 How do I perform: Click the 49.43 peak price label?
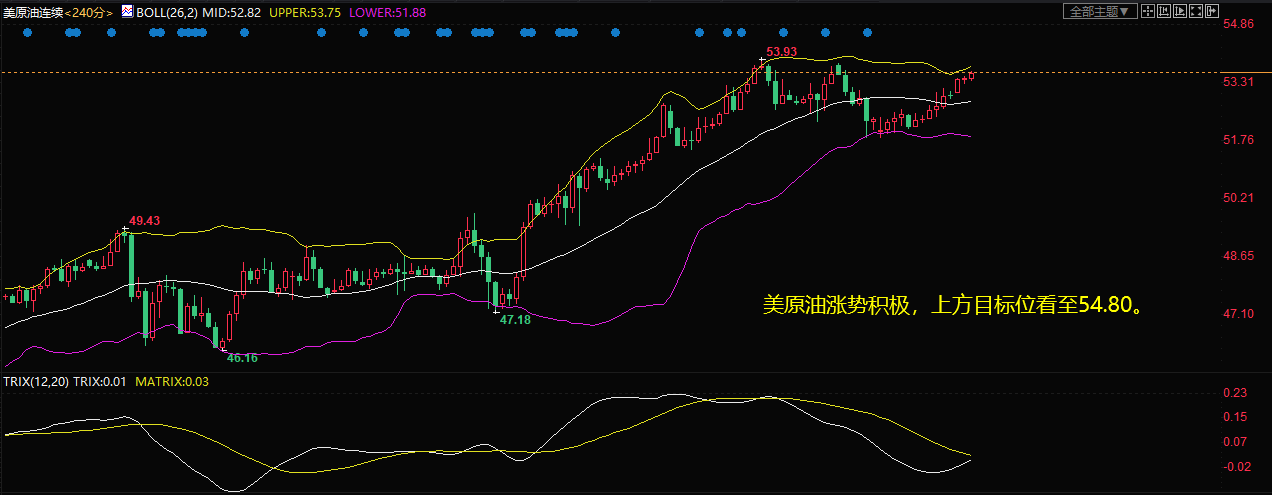point(145,220)
